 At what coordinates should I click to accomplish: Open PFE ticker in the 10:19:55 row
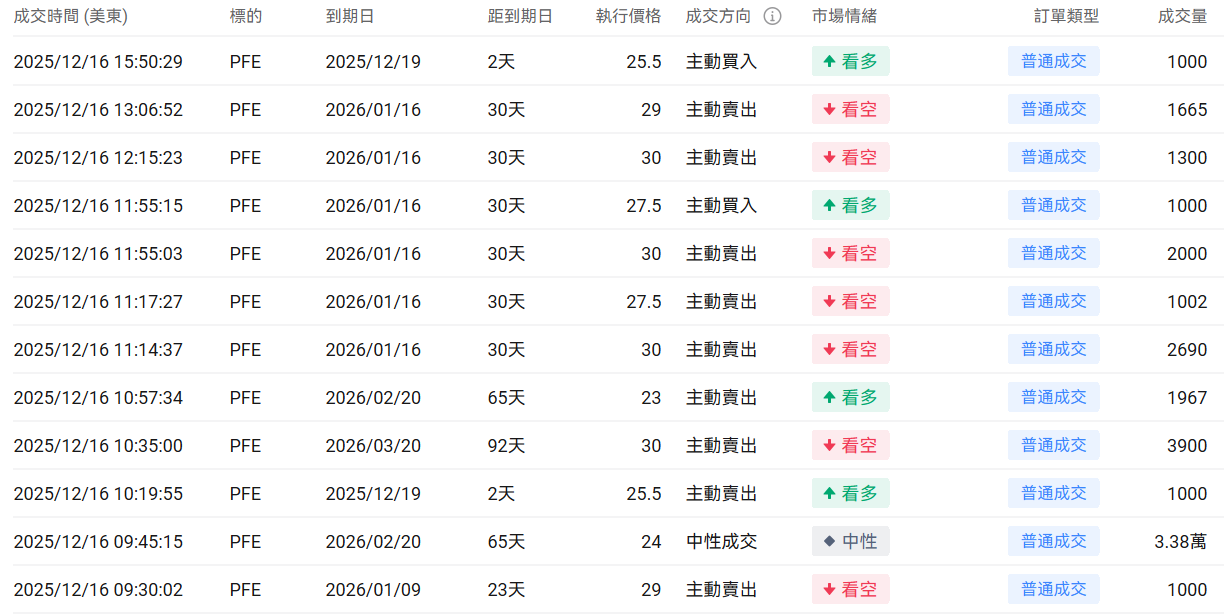[x=245, y=493]
